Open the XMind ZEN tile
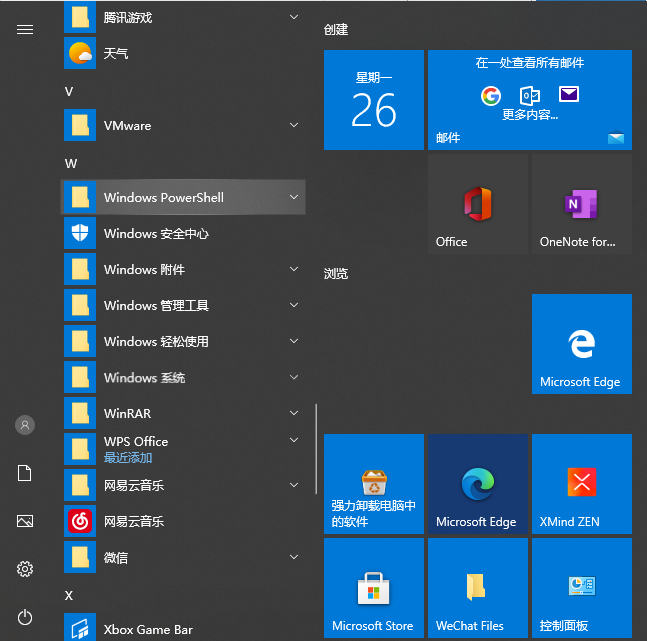 click(x=581, y=485)
